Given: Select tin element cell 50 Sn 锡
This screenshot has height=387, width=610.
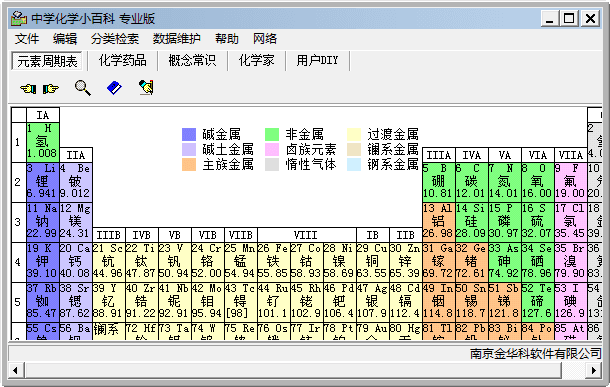Looking at the screenshot, I should tap(472, 302).
